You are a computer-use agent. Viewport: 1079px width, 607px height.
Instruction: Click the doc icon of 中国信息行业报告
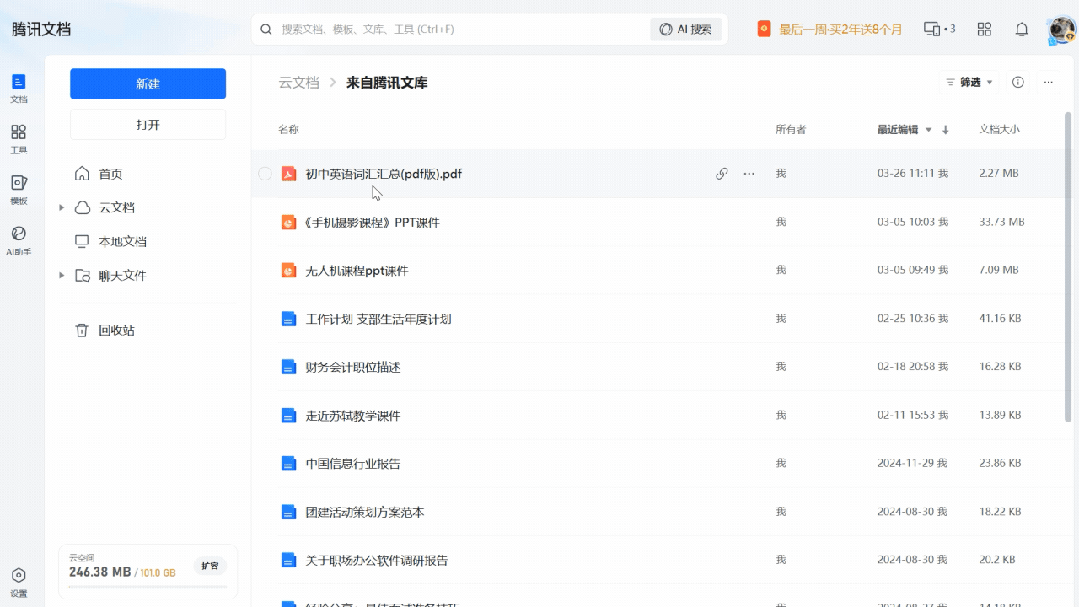tap(289, 464)
